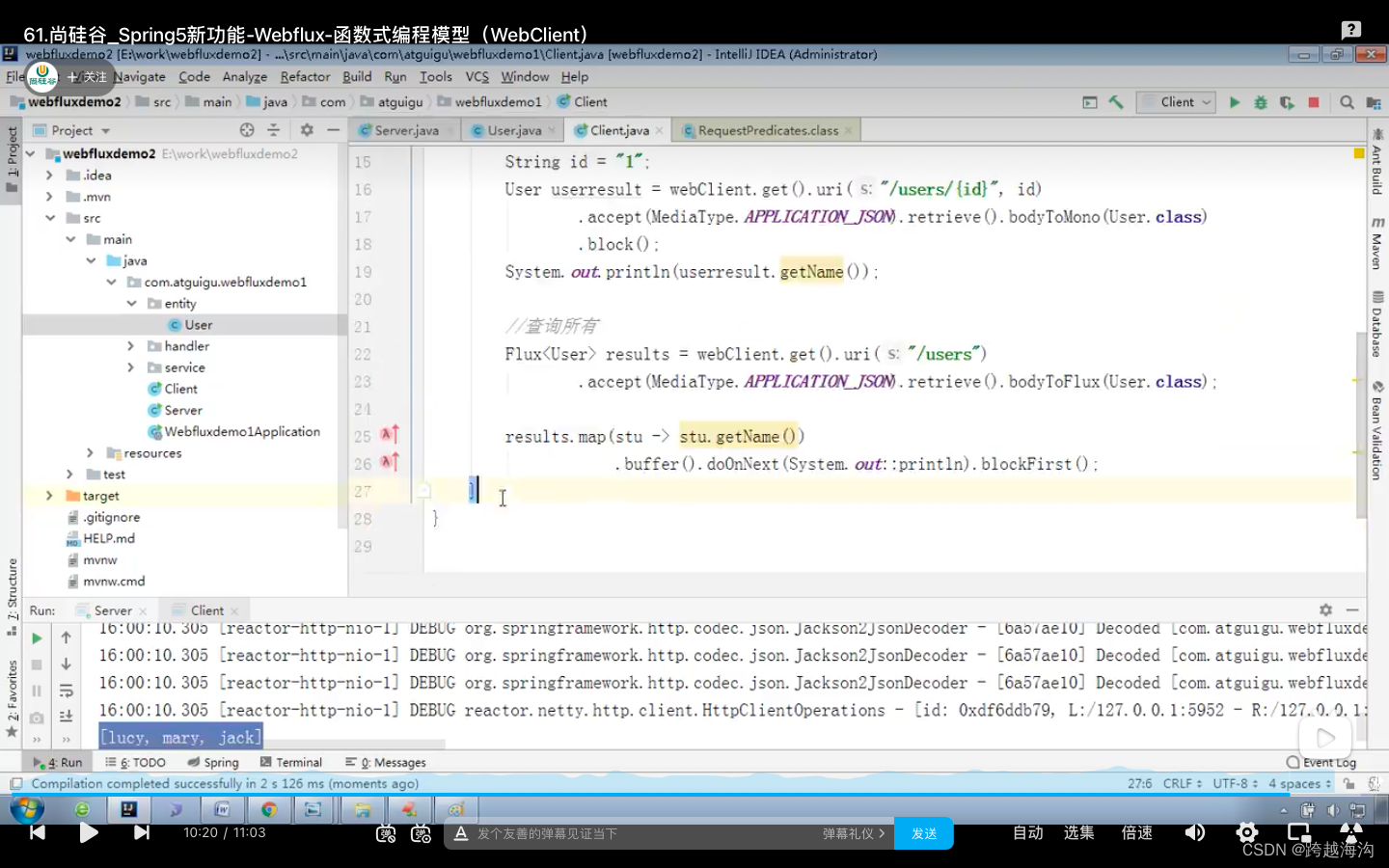Expand the .idea folder
Screen dimensions: 1389x868
pos(49,175)
